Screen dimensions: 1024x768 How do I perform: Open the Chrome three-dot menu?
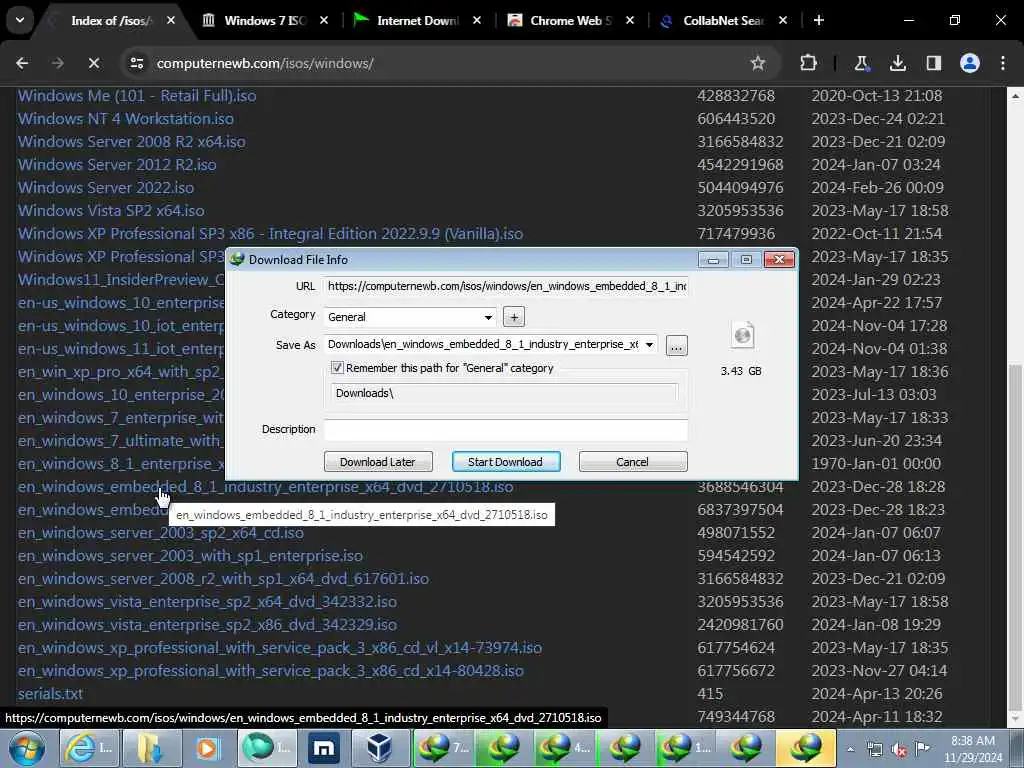tap(1003, 63)
